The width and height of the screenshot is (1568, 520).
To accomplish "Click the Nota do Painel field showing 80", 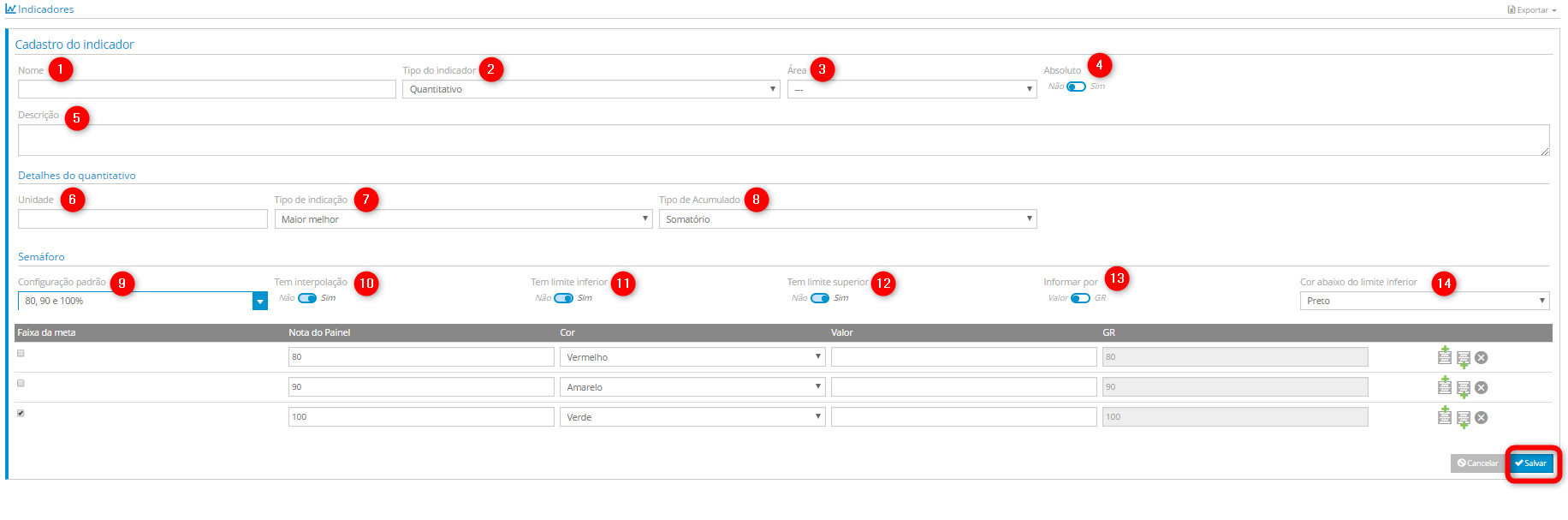I will pyautogui.click(x=421, y=357).
